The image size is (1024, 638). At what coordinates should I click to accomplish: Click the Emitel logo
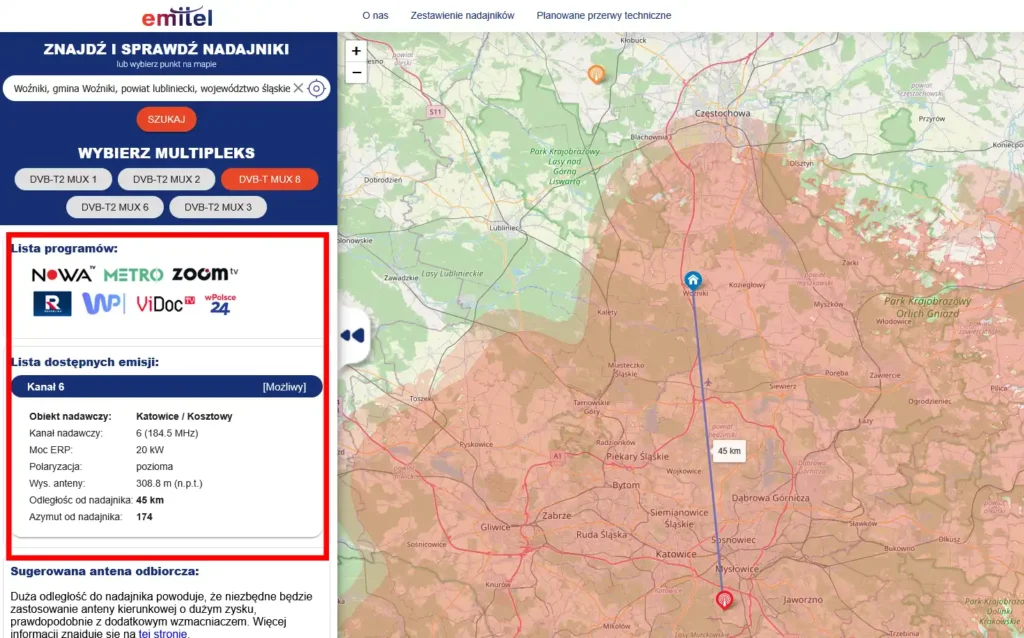click(x=176, y=17)
